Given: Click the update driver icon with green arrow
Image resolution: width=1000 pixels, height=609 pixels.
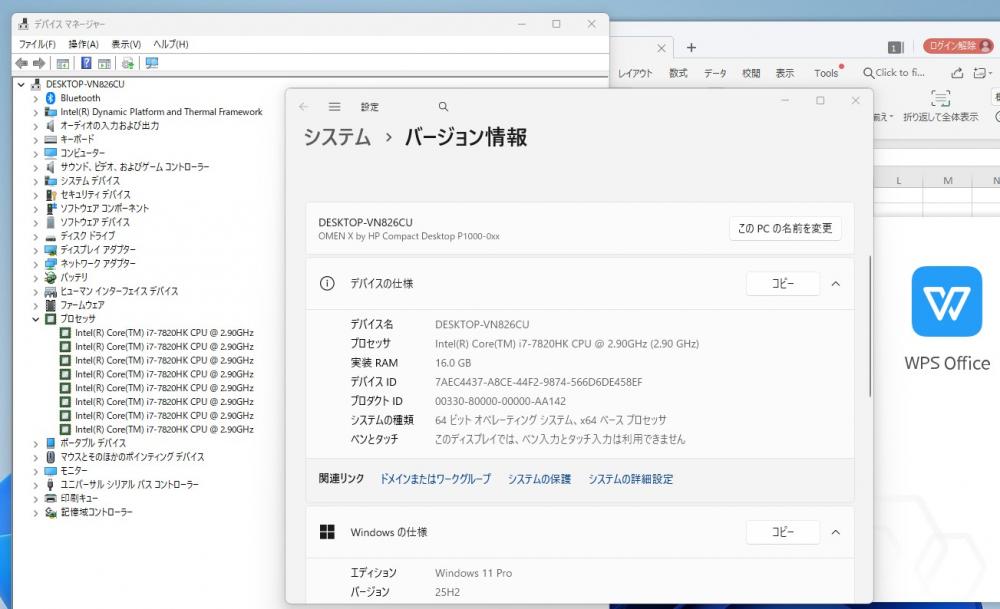Looking at the screenshot, I should pos(128,63).
